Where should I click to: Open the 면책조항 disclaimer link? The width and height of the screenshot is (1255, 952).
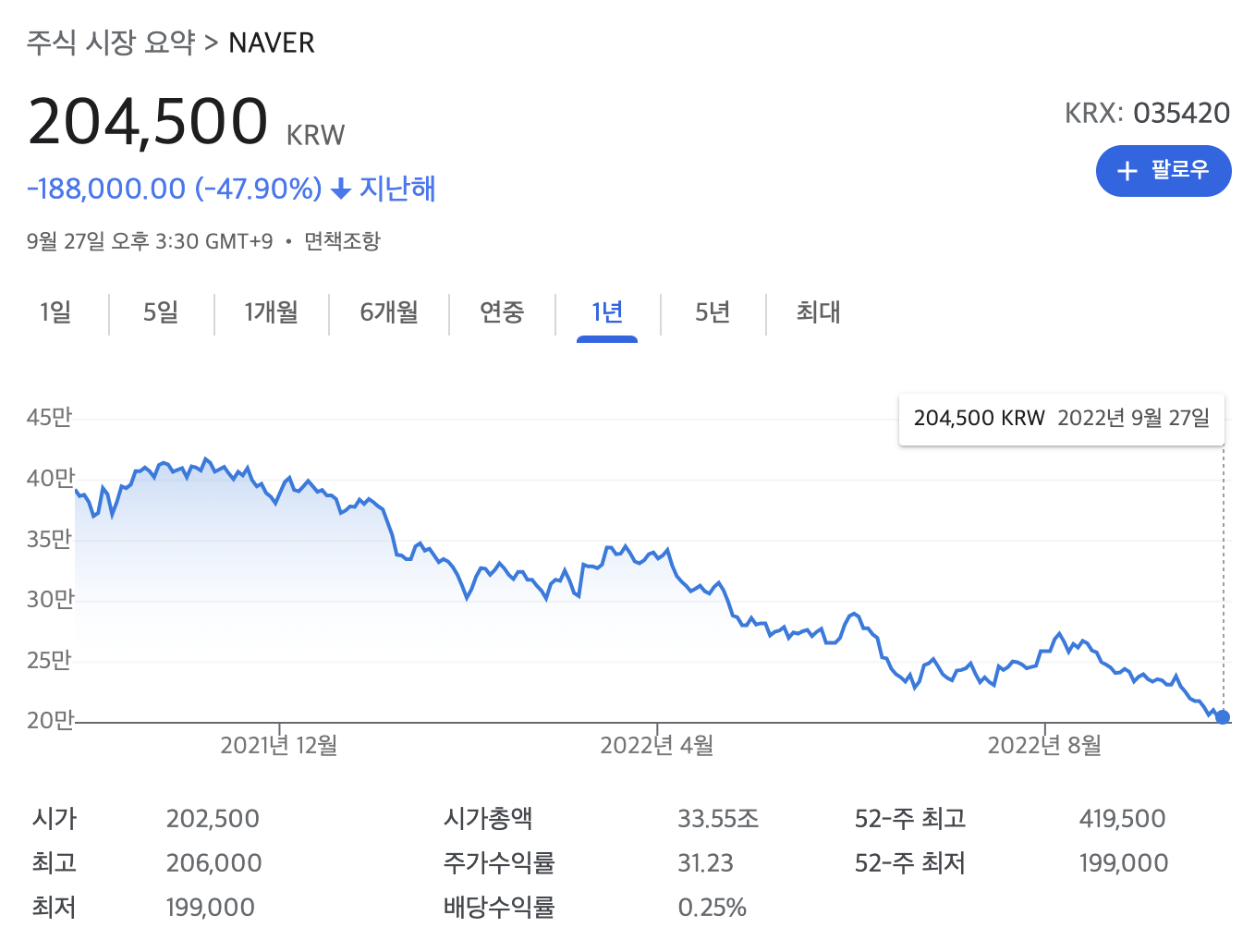click(x=341, y=241)
